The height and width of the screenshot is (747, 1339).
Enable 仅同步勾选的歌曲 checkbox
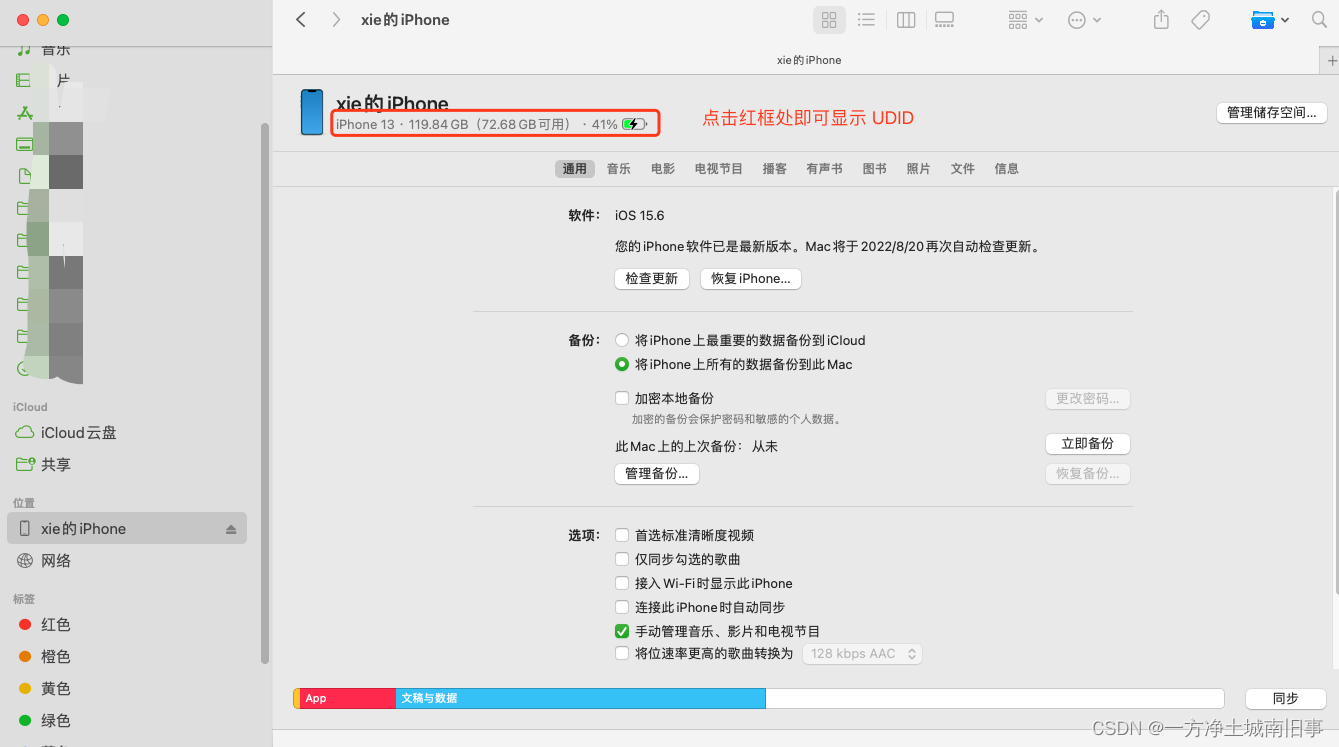[622, 560]
